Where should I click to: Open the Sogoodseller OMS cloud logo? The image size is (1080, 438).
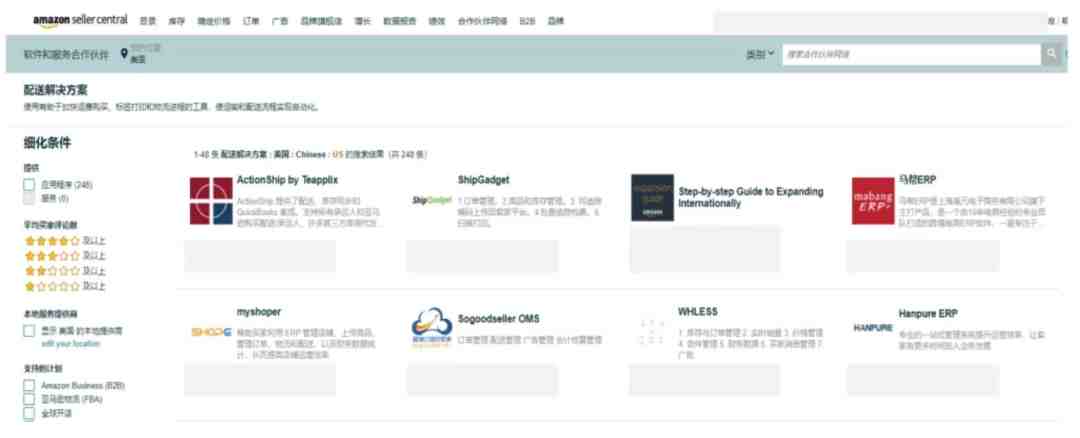tap(432, 329)
